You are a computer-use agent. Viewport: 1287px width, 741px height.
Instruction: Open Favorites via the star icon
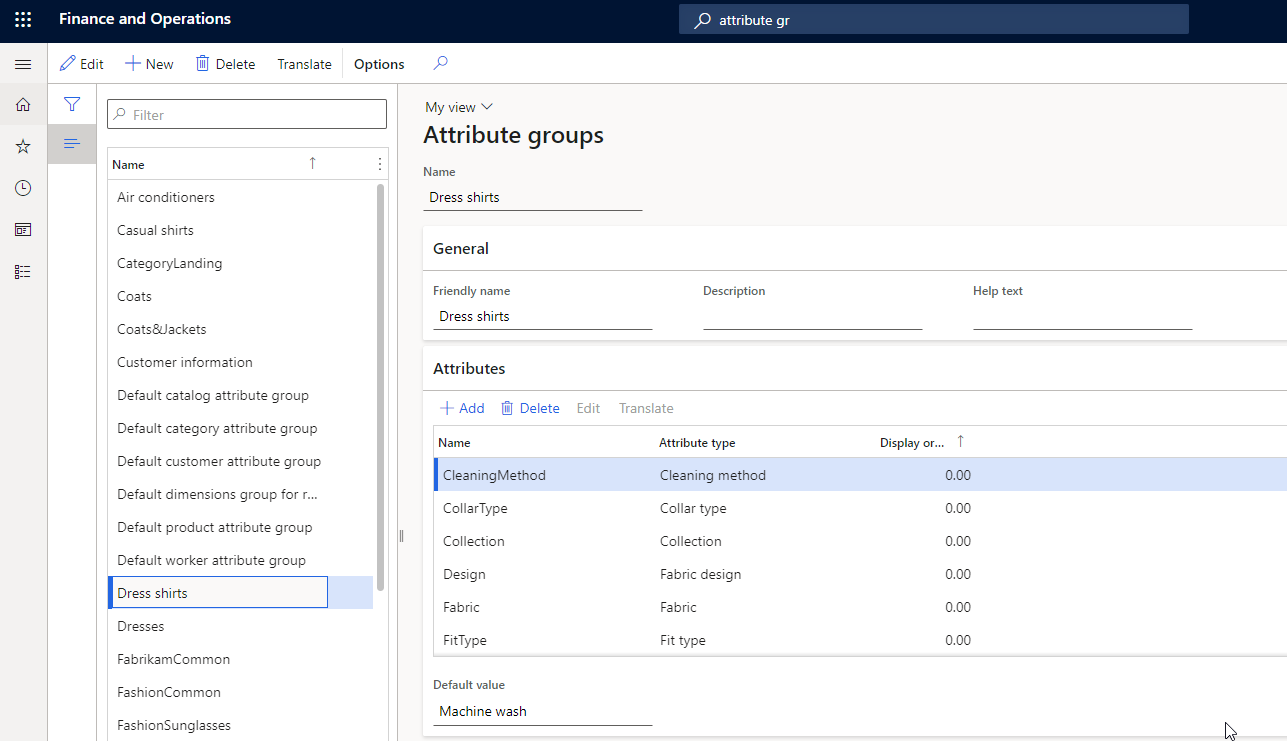coord(22,145)
